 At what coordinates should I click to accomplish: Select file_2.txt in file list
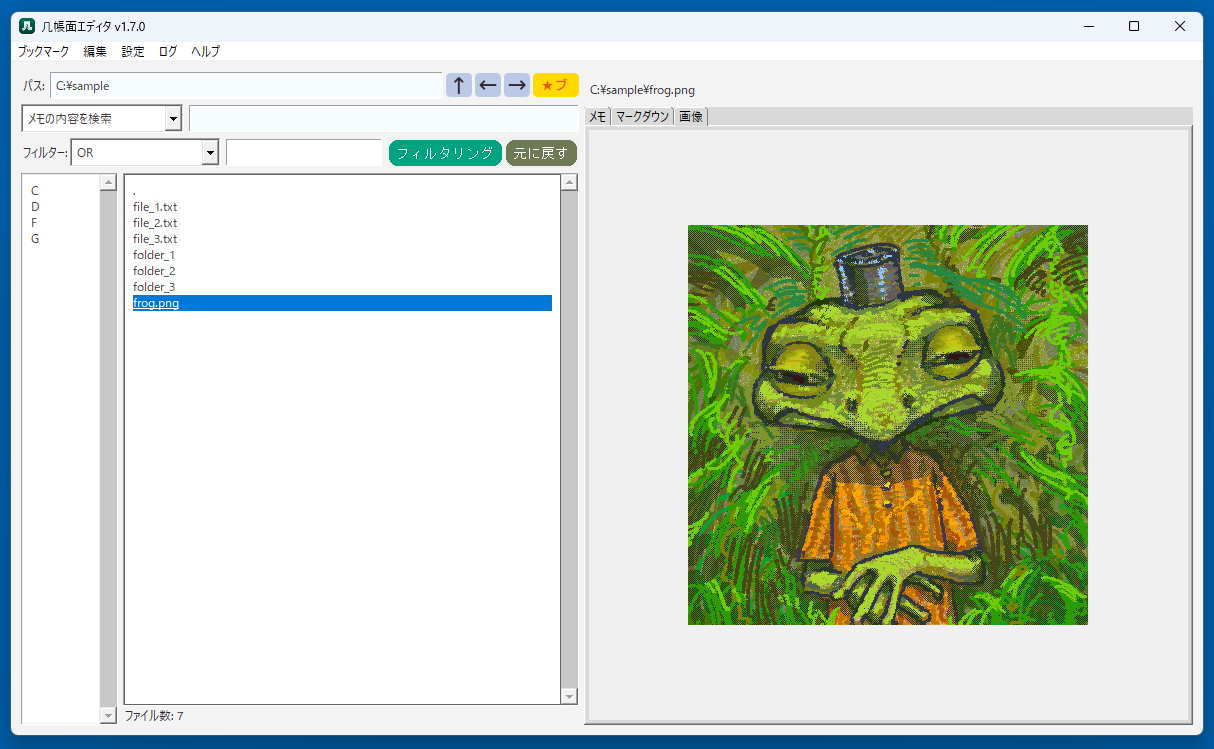pyautogui.click(x=155, y=223)
